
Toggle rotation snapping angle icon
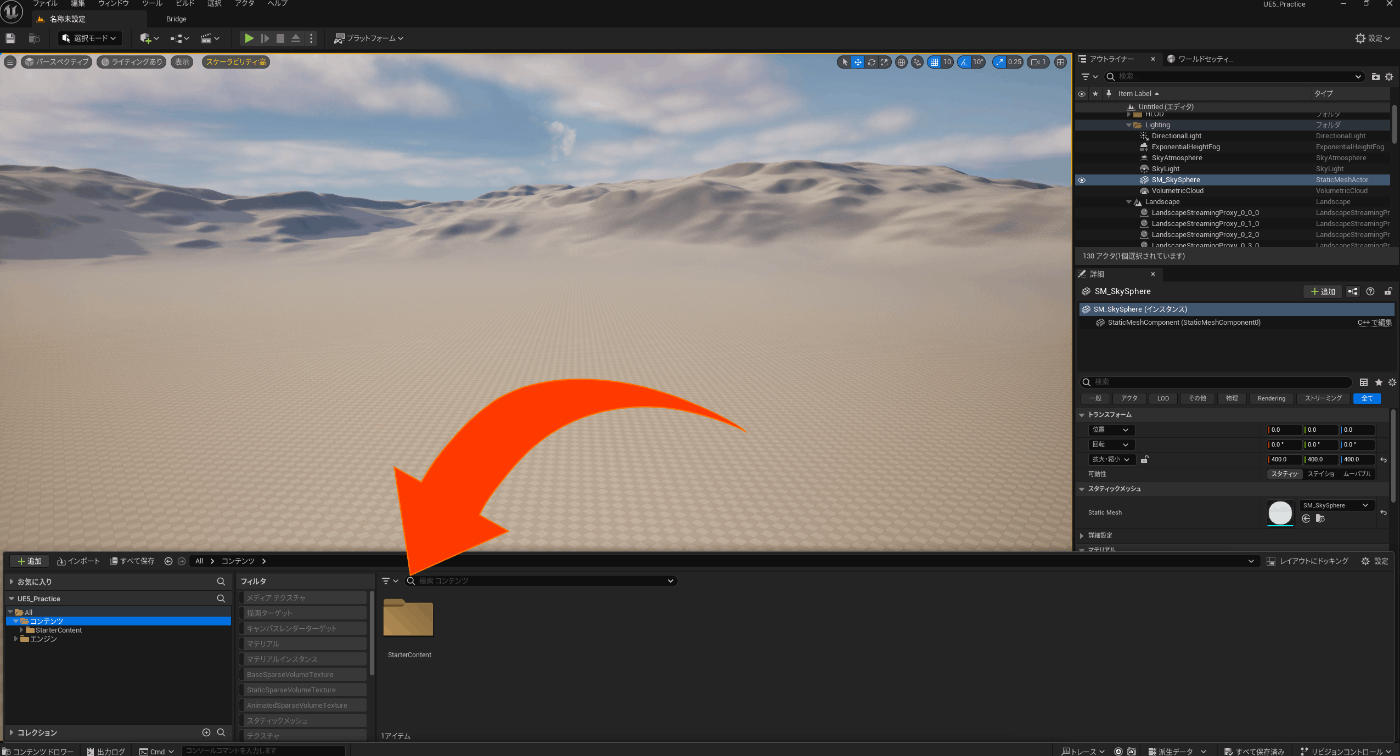point(965,62)
